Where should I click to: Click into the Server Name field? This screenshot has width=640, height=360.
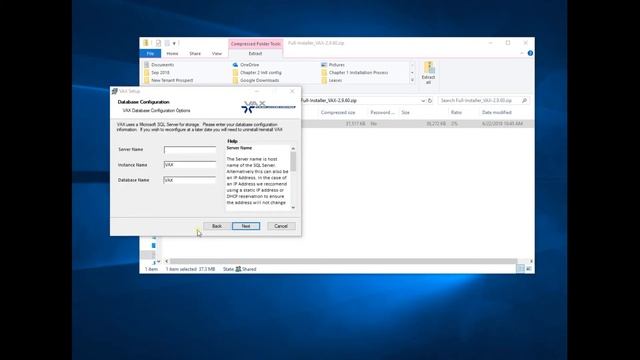click(x=190, y=150)
